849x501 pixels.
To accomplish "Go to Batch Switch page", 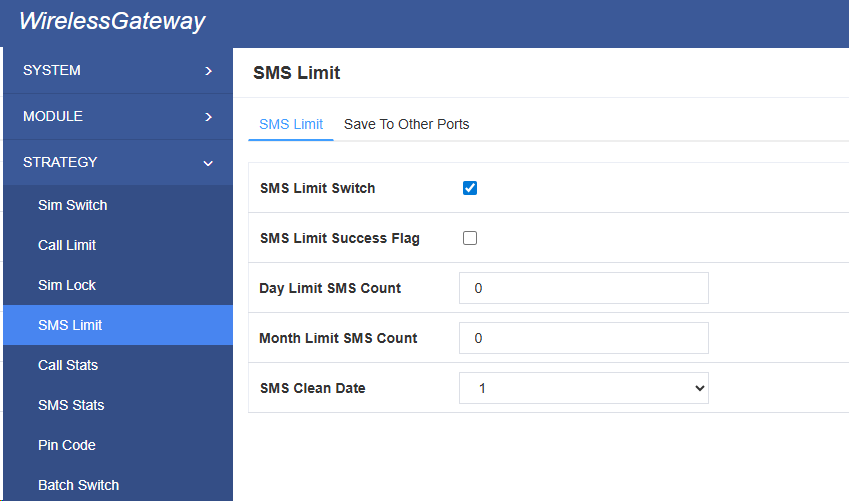I will click(78, 485).
